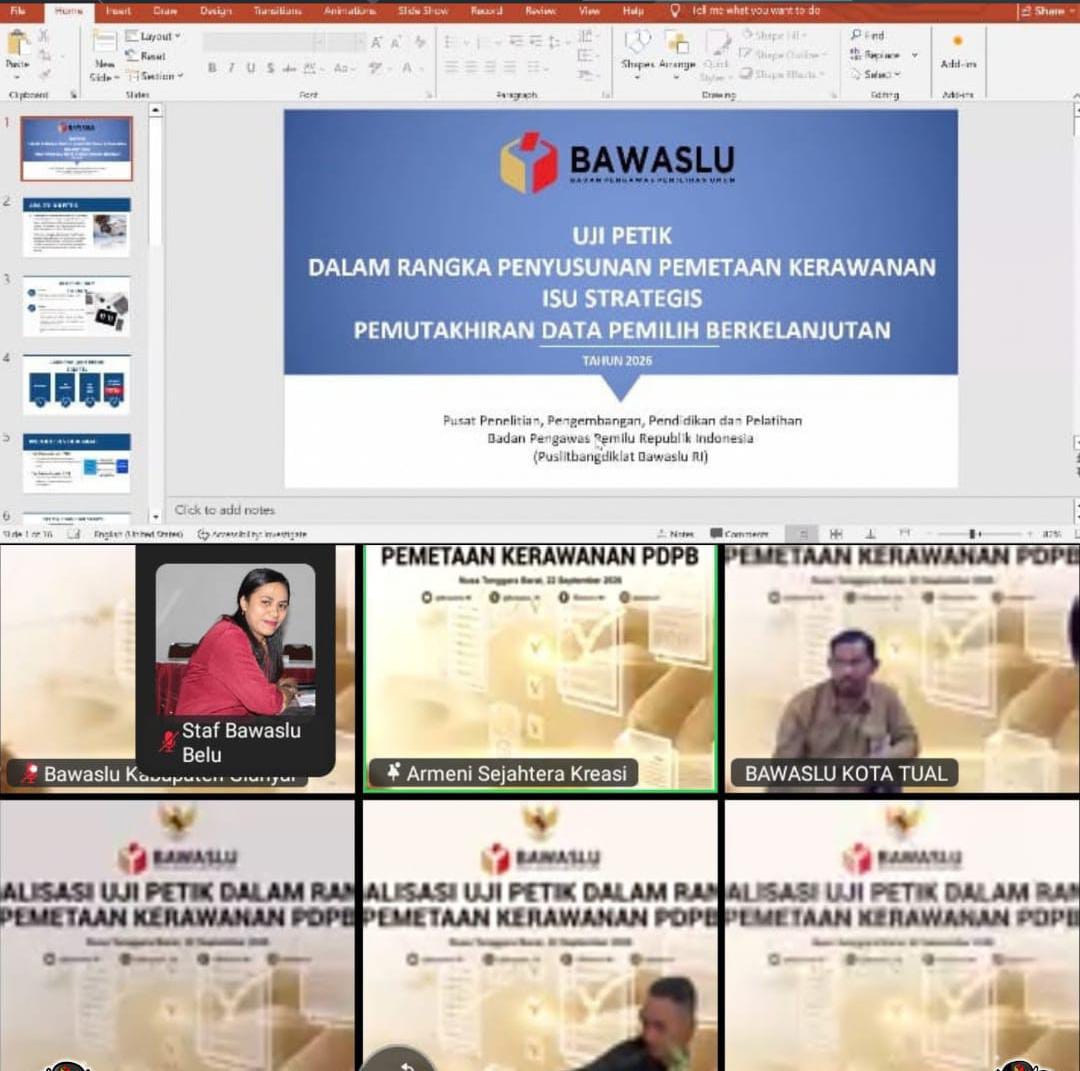The width and height of the screenshot is (1080, 1071).
Task: Click the Shape Fill button
Action: (774, 34)
